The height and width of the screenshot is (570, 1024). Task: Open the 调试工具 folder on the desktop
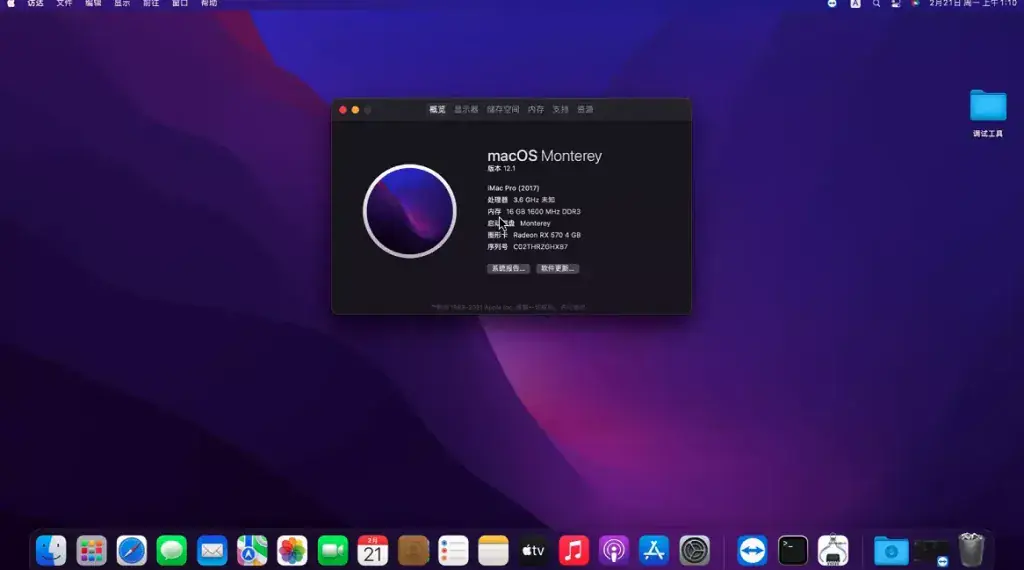(987, 113)
